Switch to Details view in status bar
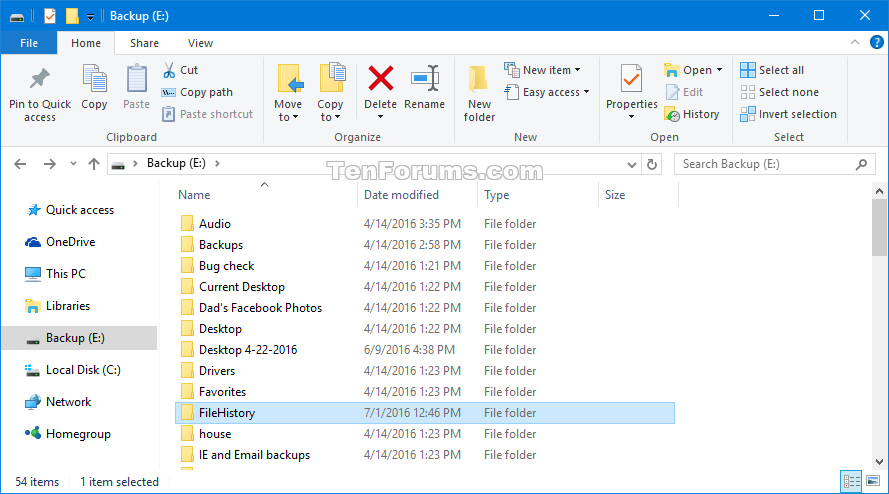Viewport: 889px width, 494px height. coord(852,482)
